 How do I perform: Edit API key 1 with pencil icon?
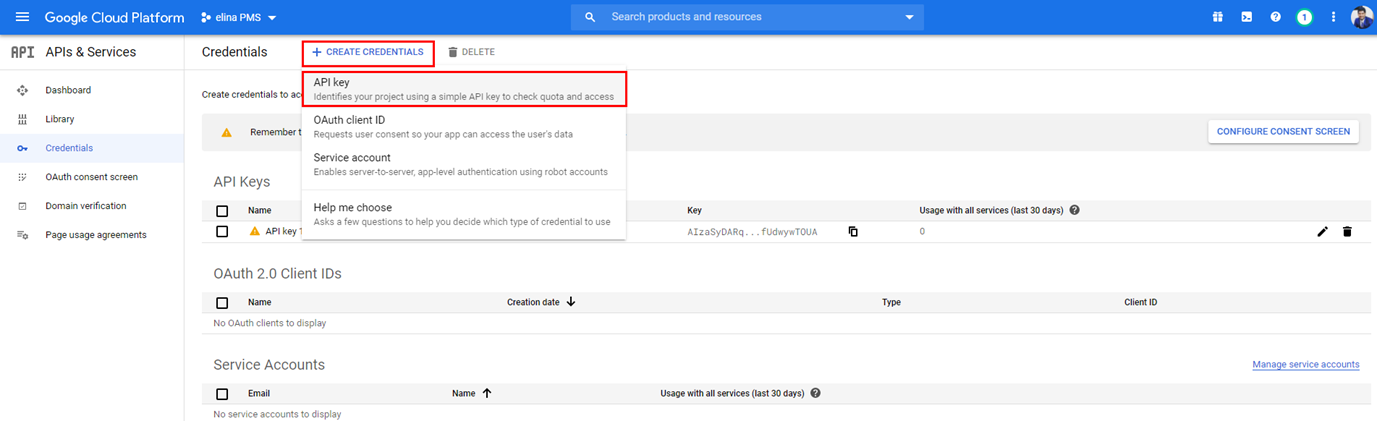(x=1323, y=232)
